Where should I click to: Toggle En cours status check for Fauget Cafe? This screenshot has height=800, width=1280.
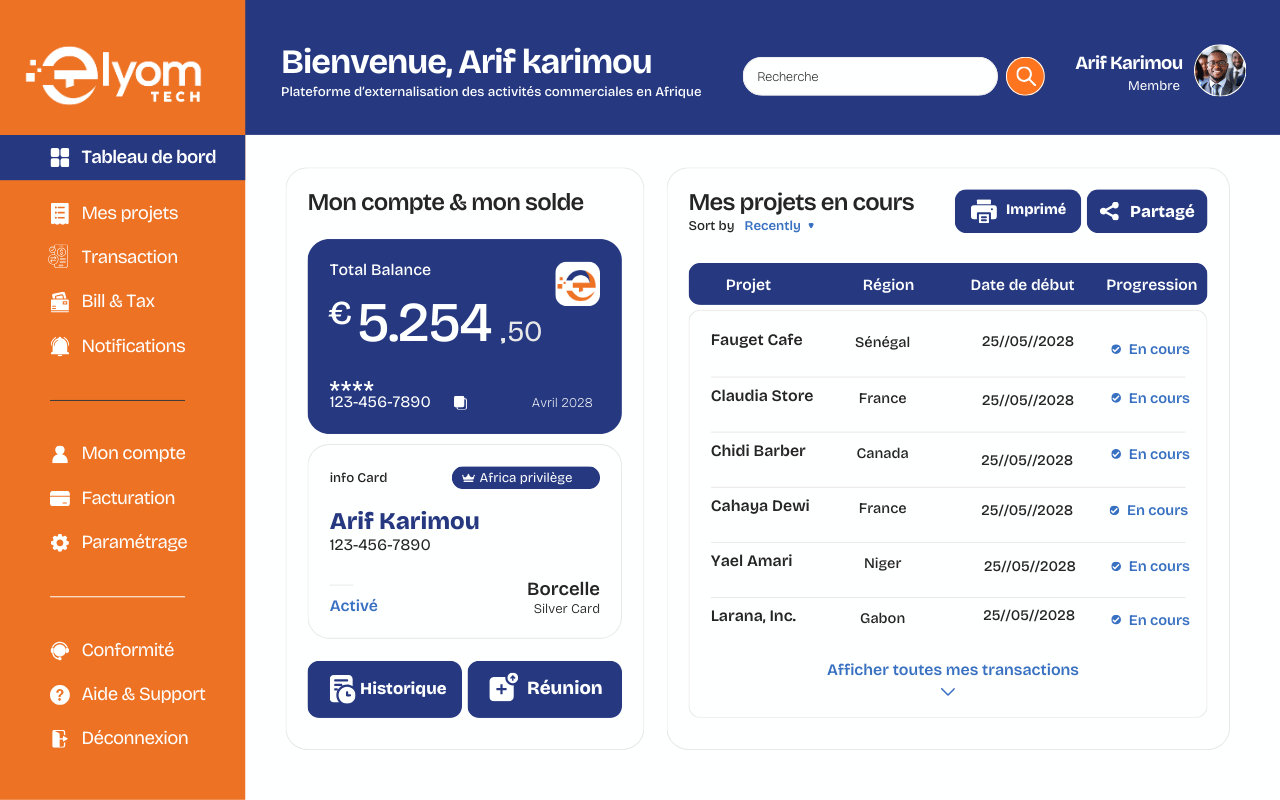click(1116, 349)
